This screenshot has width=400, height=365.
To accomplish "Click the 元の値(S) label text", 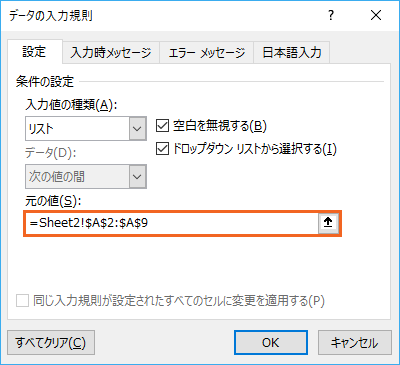I will (x=53, y=201).
